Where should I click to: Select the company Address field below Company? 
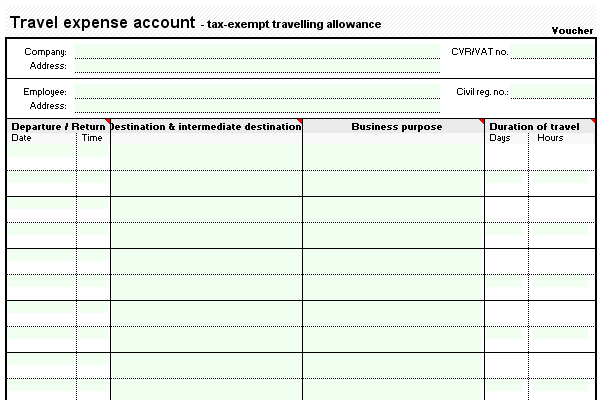click(x=257, y=66)
